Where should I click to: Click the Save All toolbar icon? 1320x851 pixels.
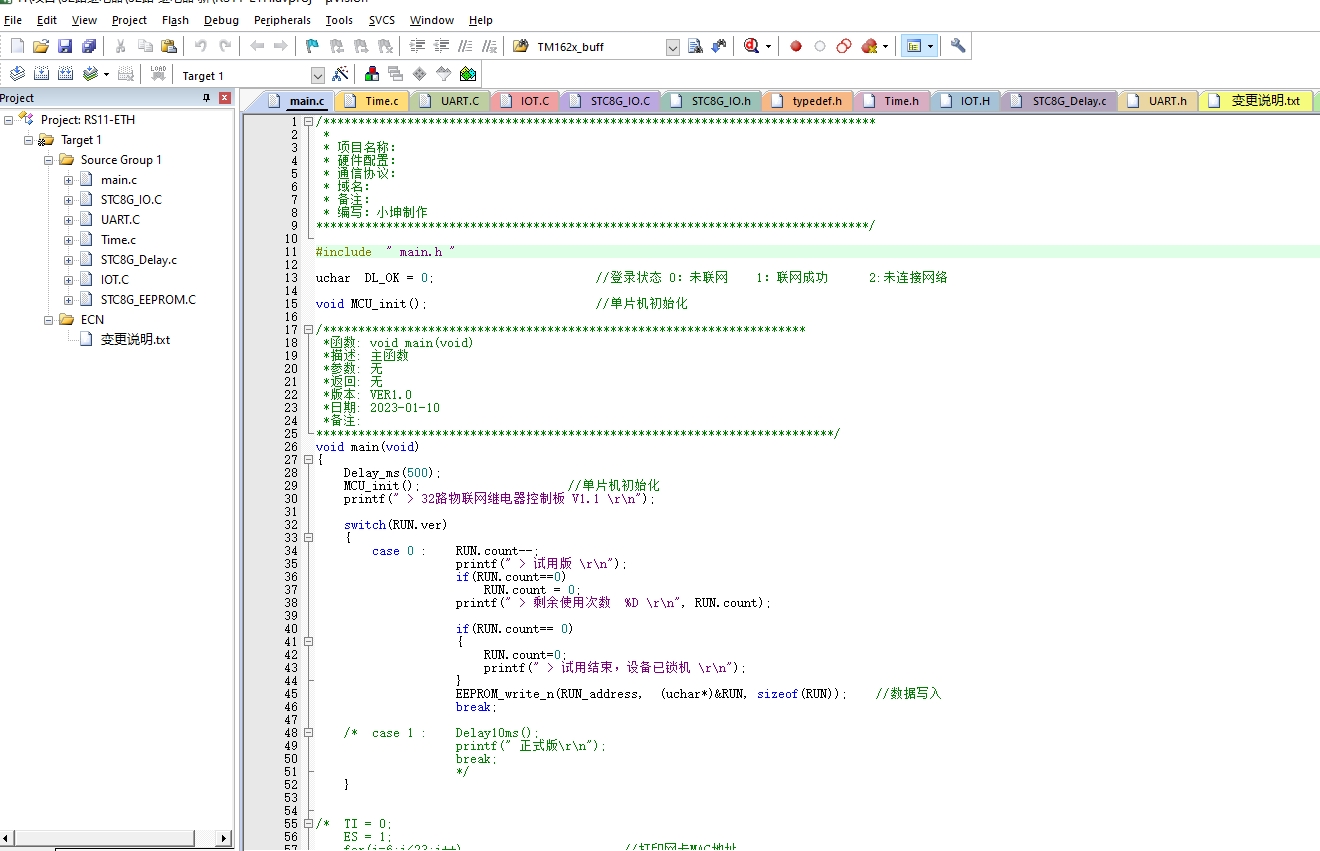(89, 46)
